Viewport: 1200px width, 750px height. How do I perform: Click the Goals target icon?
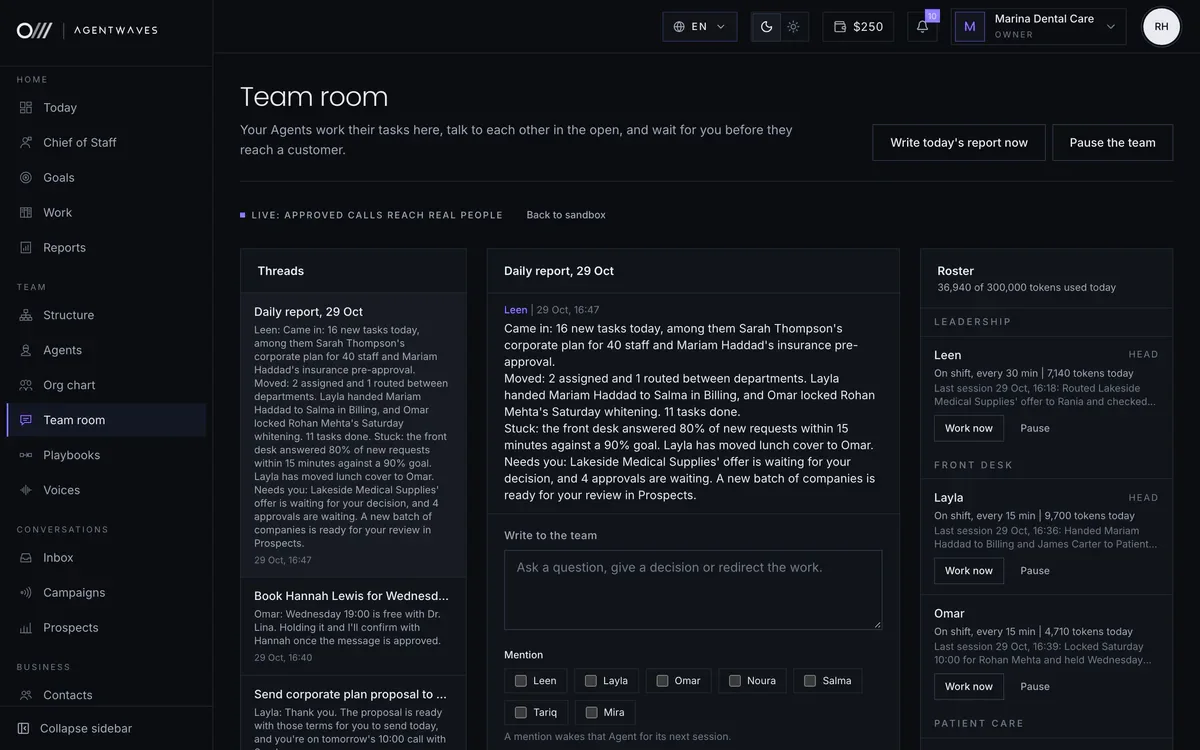pyautogui.click(x=26, y=178)
